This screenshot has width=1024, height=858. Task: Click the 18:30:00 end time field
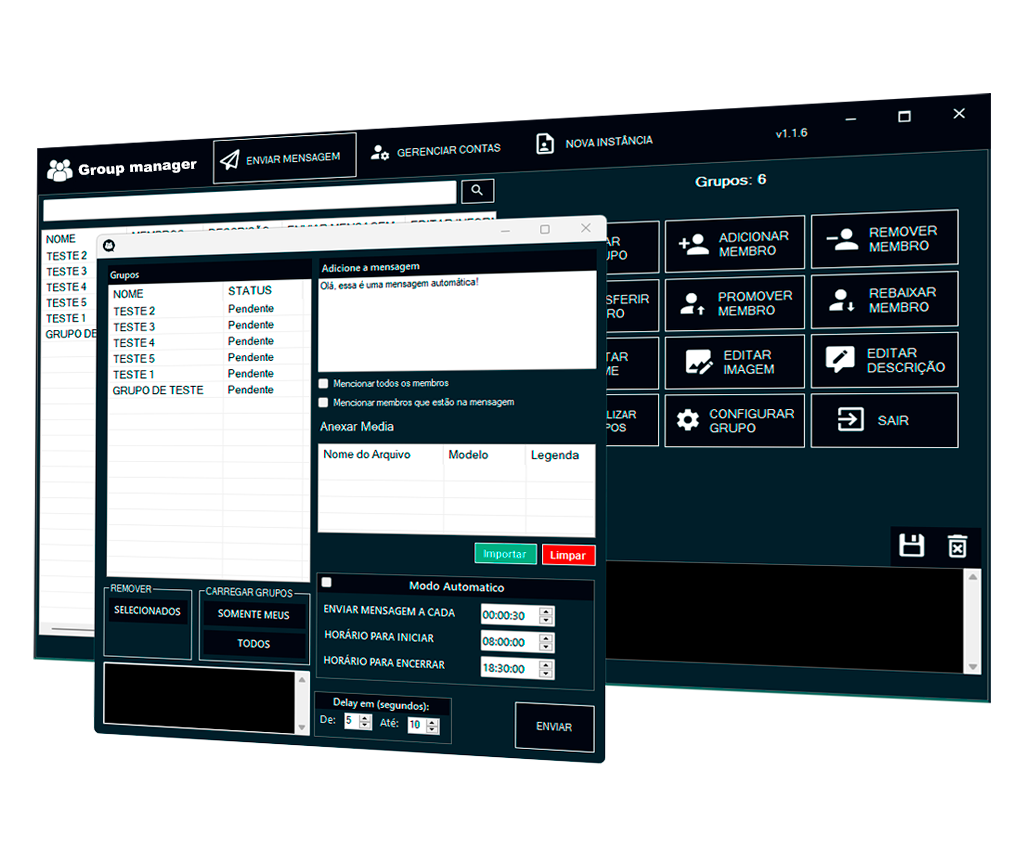[510, 669]
